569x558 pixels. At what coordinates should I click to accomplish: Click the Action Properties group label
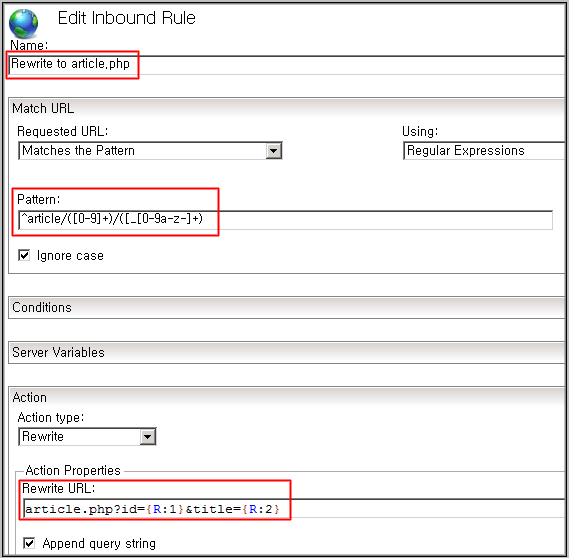pos(73,470)
